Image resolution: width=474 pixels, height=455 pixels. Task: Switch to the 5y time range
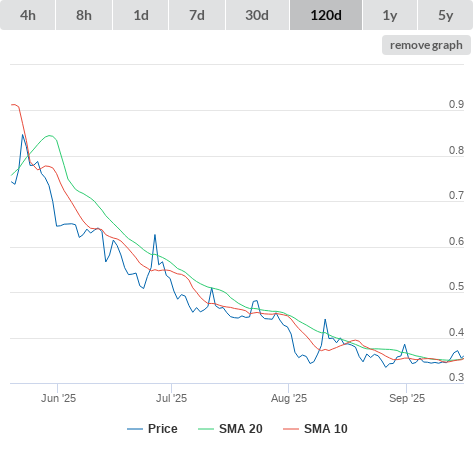[446, 15]
